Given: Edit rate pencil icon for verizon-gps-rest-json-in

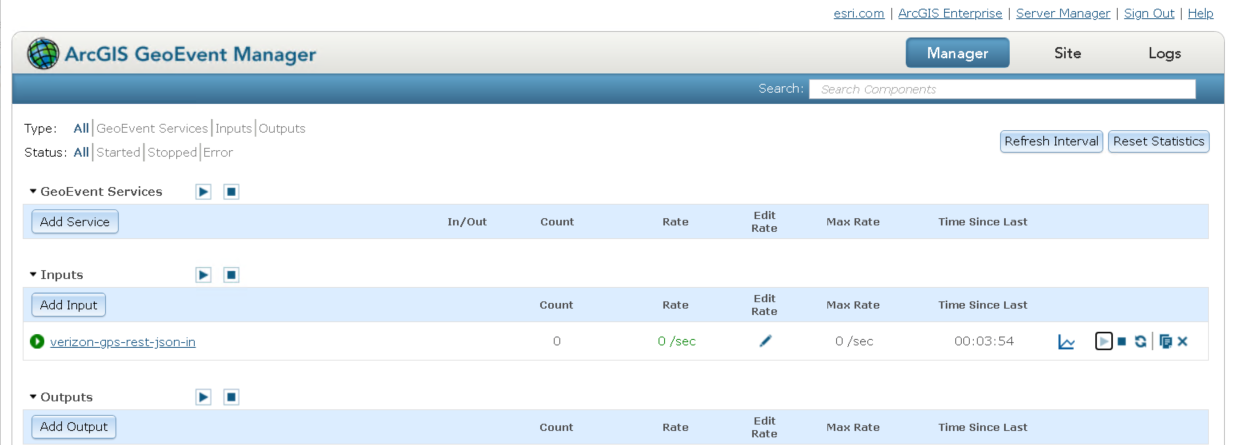Looking at the screenshot, I should coord(765,342).
